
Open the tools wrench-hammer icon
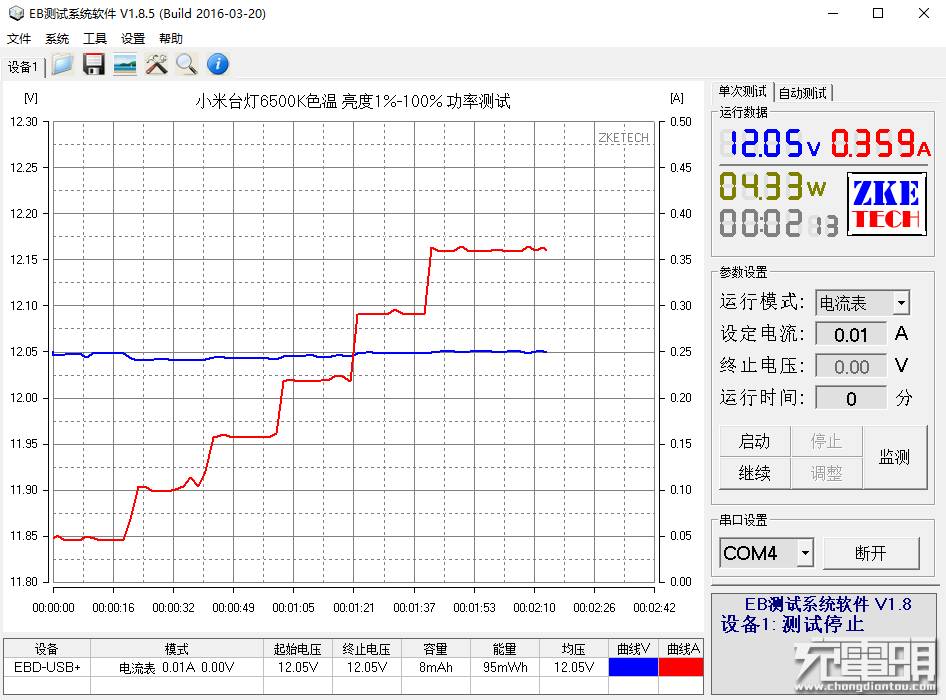click(x=156, y=64)
